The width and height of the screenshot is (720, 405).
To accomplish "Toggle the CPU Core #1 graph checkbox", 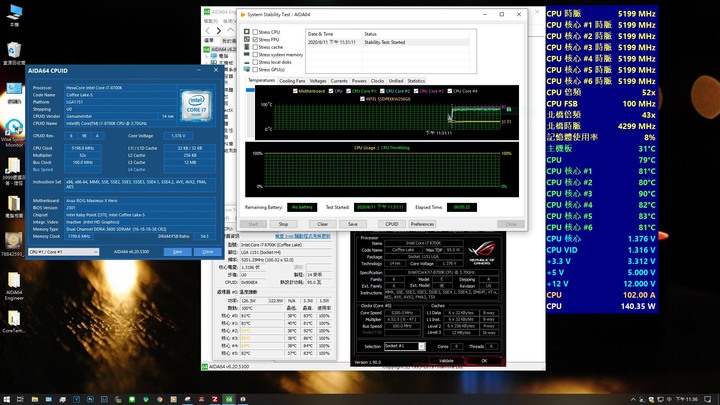I will [349, 91].
